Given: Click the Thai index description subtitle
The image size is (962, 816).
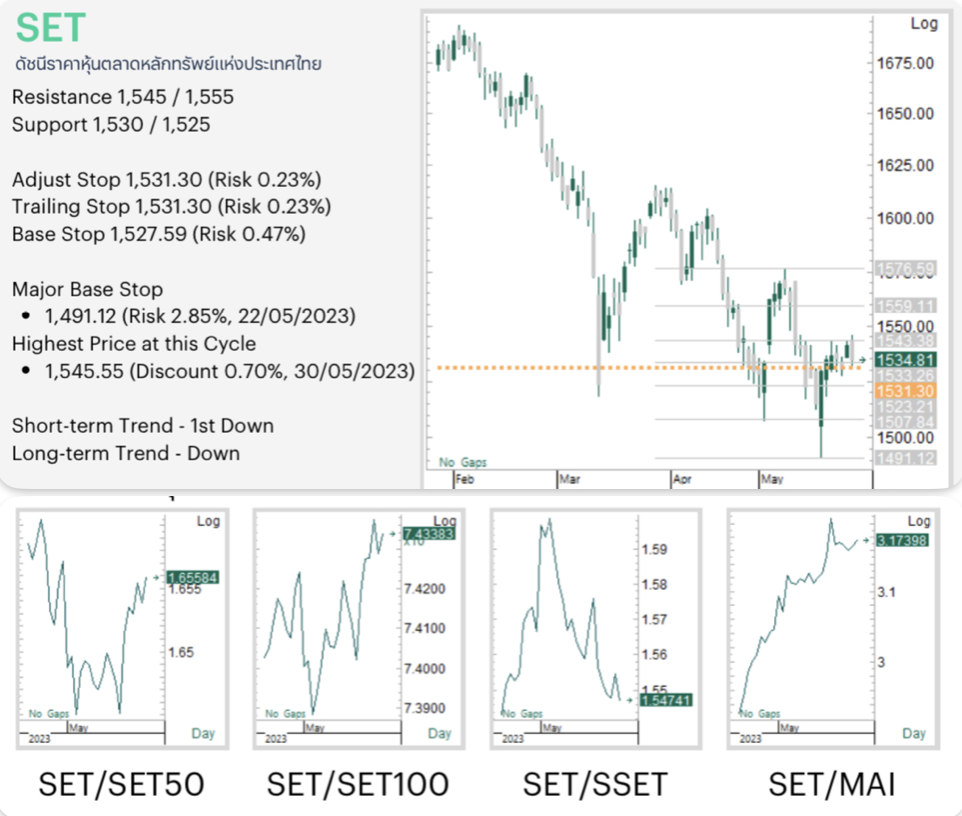Looking at the screenshot, I should [x=167, y=64].
